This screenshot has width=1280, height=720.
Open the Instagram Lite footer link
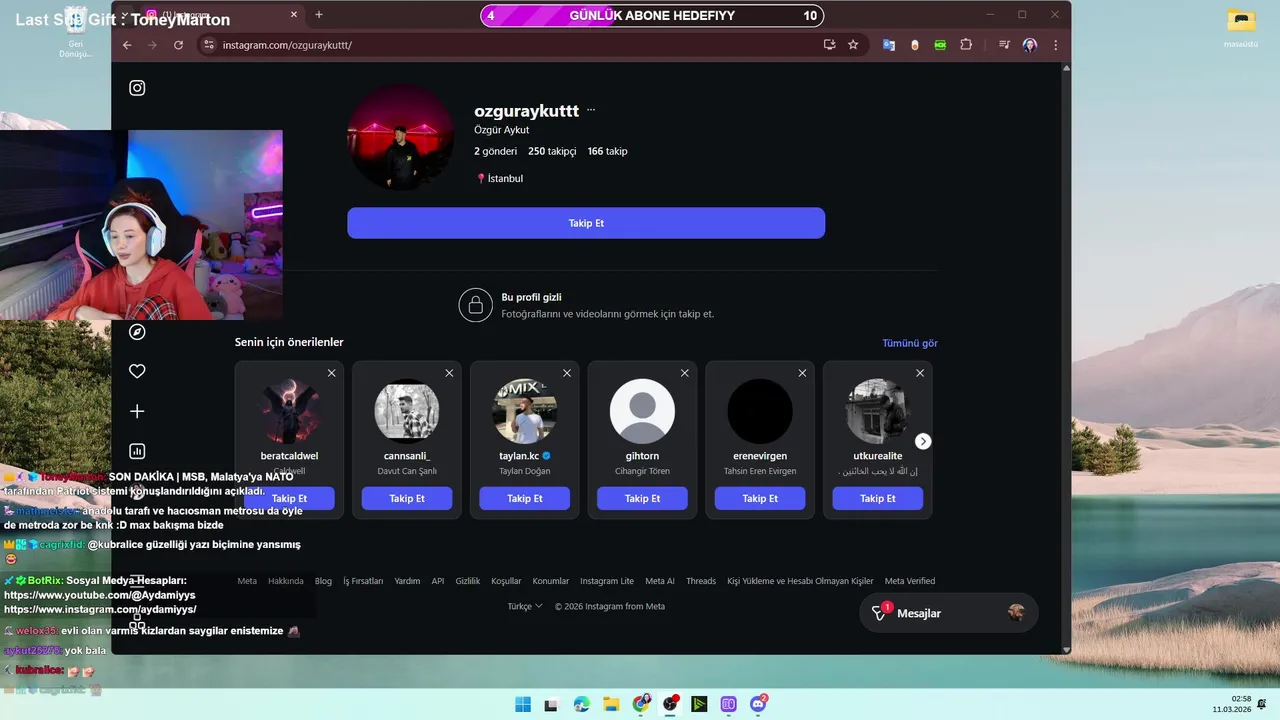pyautogui.click(x=607, y=581)
